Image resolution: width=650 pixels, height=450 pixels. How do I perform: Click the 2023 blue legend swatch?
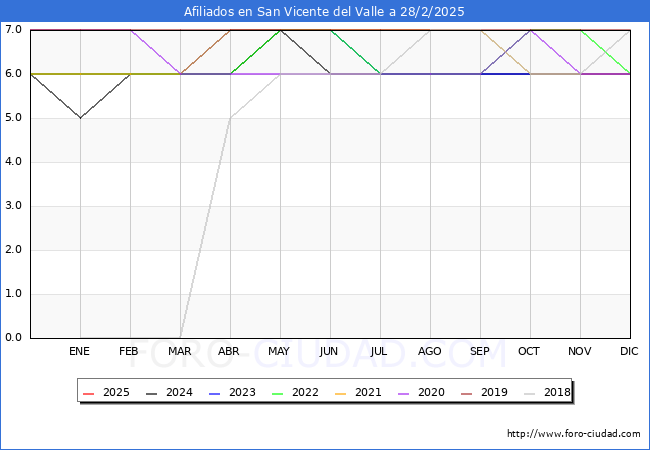[x=214, y=393]
